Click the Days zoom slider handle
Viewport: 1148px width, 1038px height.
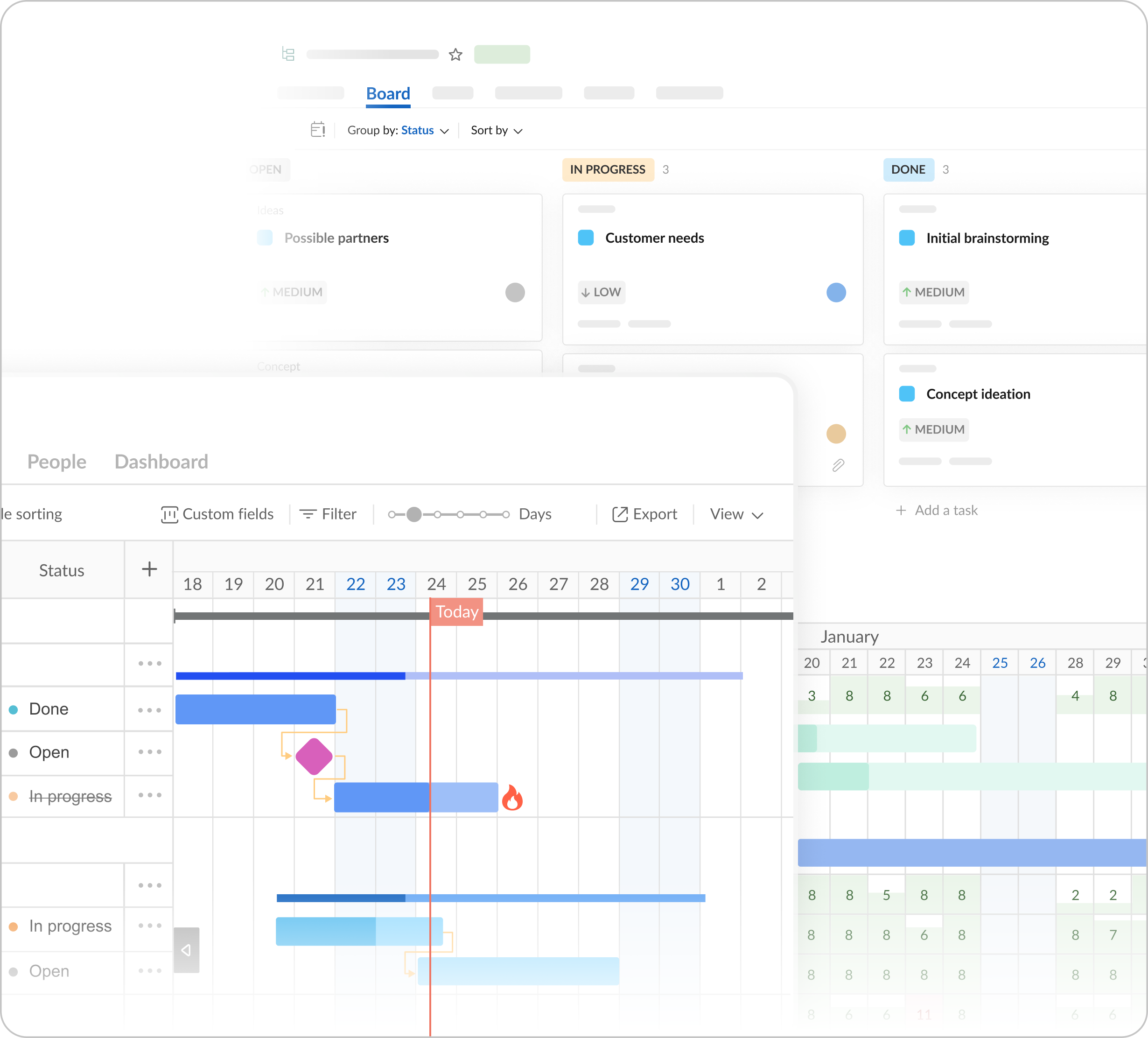coord(414,515)
